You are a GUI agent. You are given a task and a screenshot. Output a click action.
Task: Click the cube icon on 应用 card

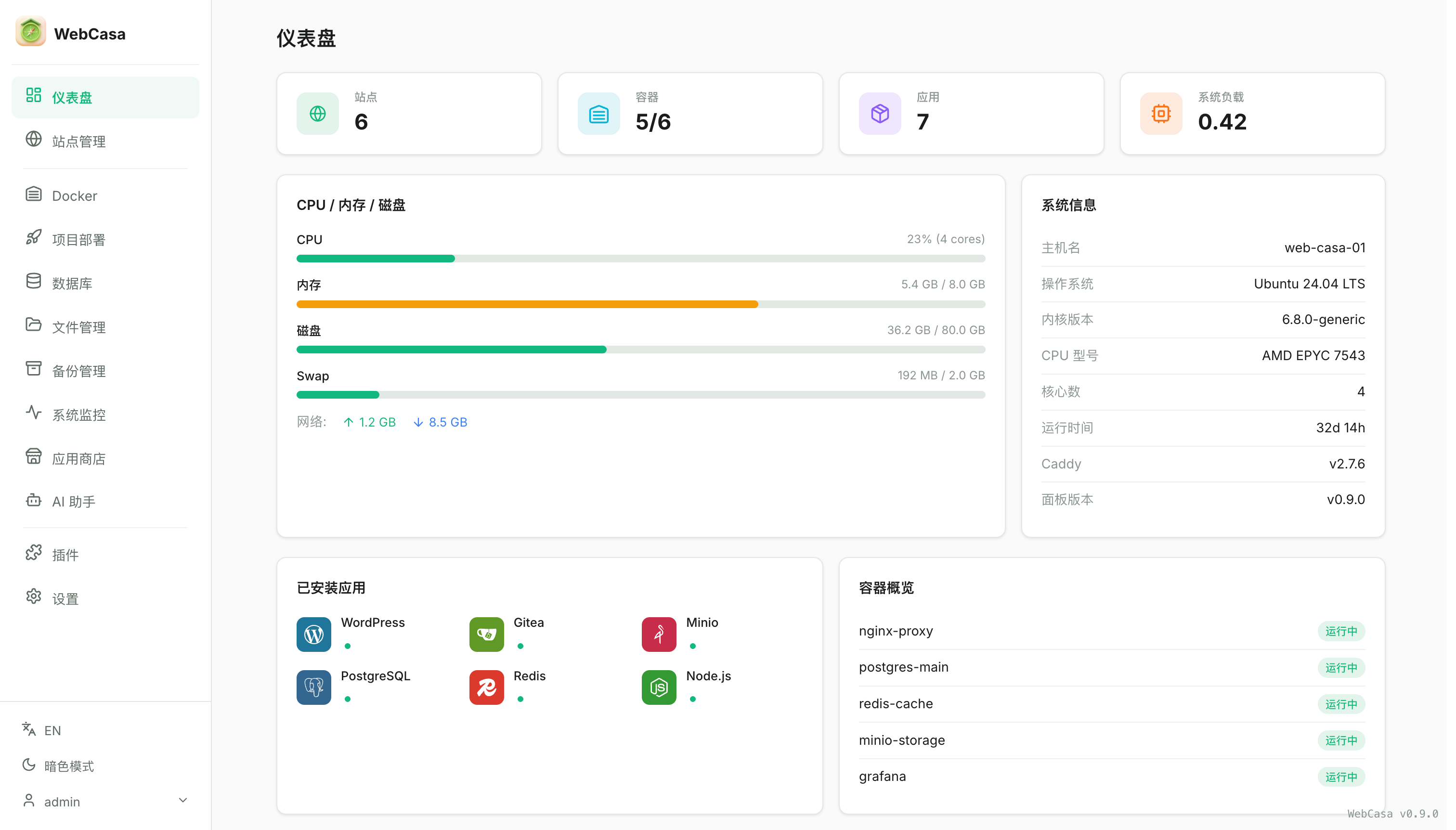pyautogui.click(x=880, y=114)
